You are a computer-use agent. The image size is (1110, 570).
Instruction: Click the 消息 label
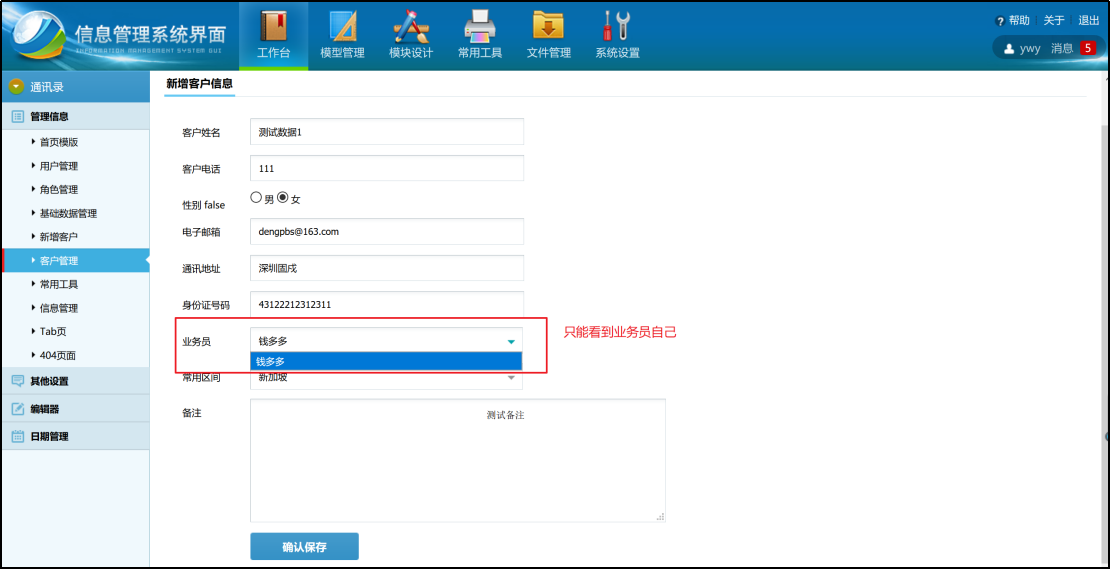[x=1062, y=48]
